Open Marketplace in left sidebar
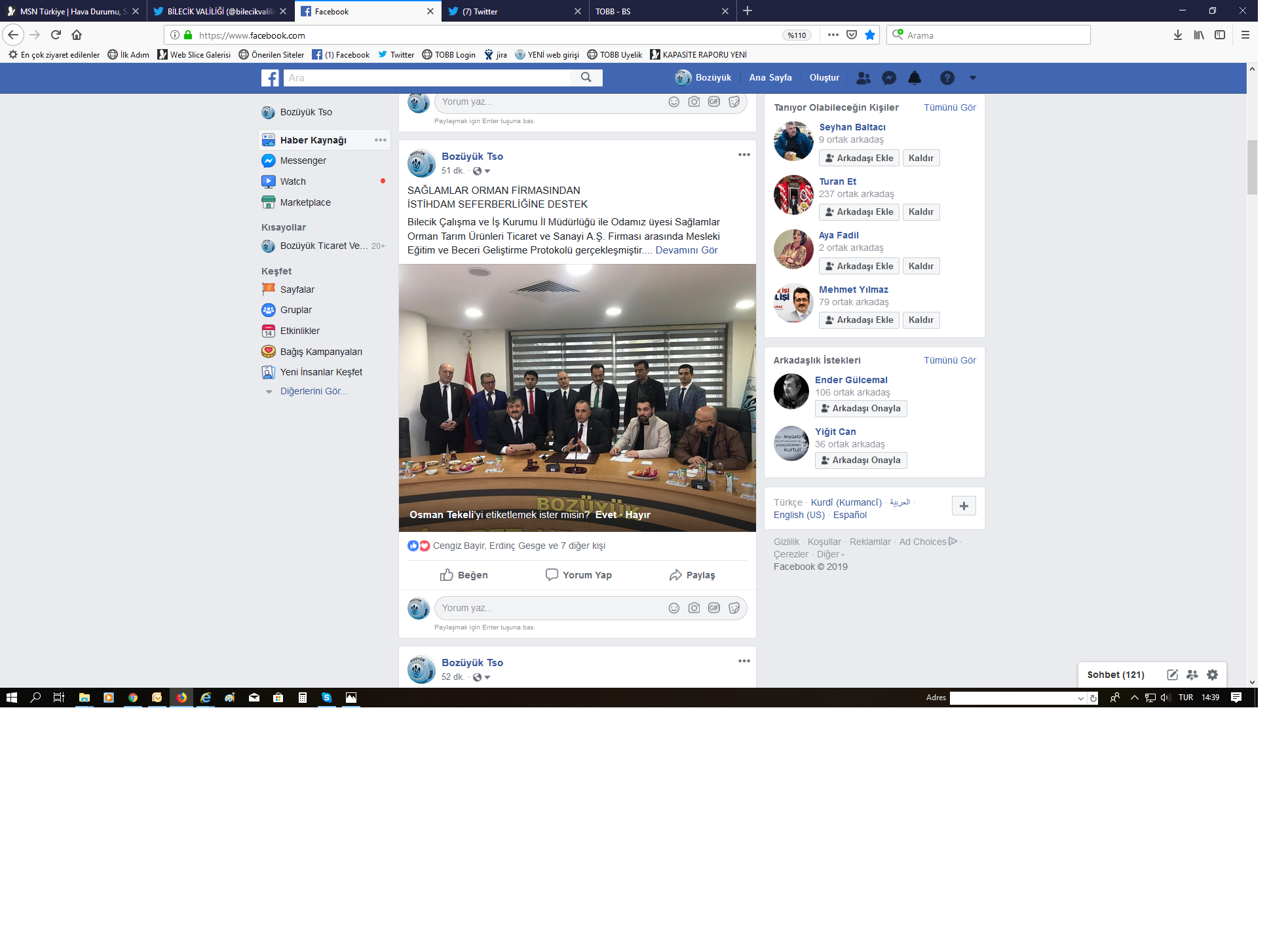Screen dimensions: 1288x934 pyautogui.click(x=305, y=202)
